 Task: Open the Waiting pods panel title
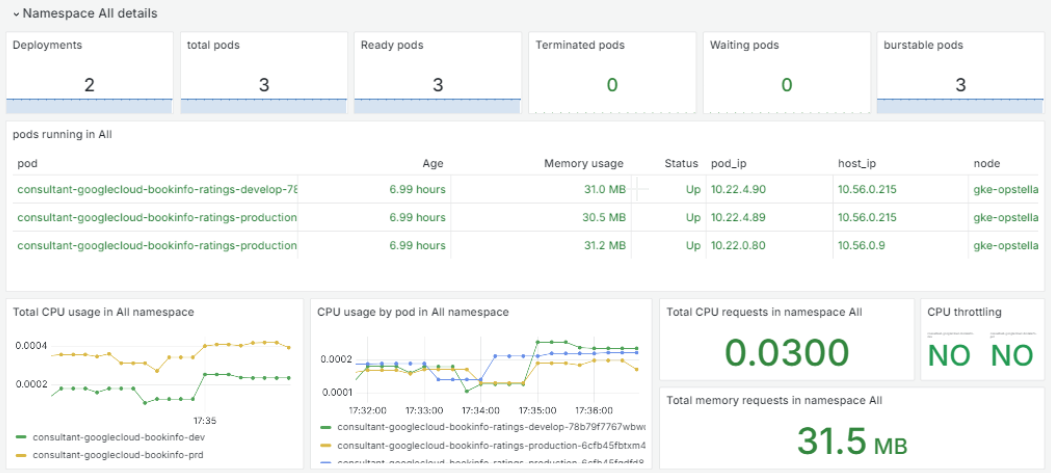pos(745,46)
